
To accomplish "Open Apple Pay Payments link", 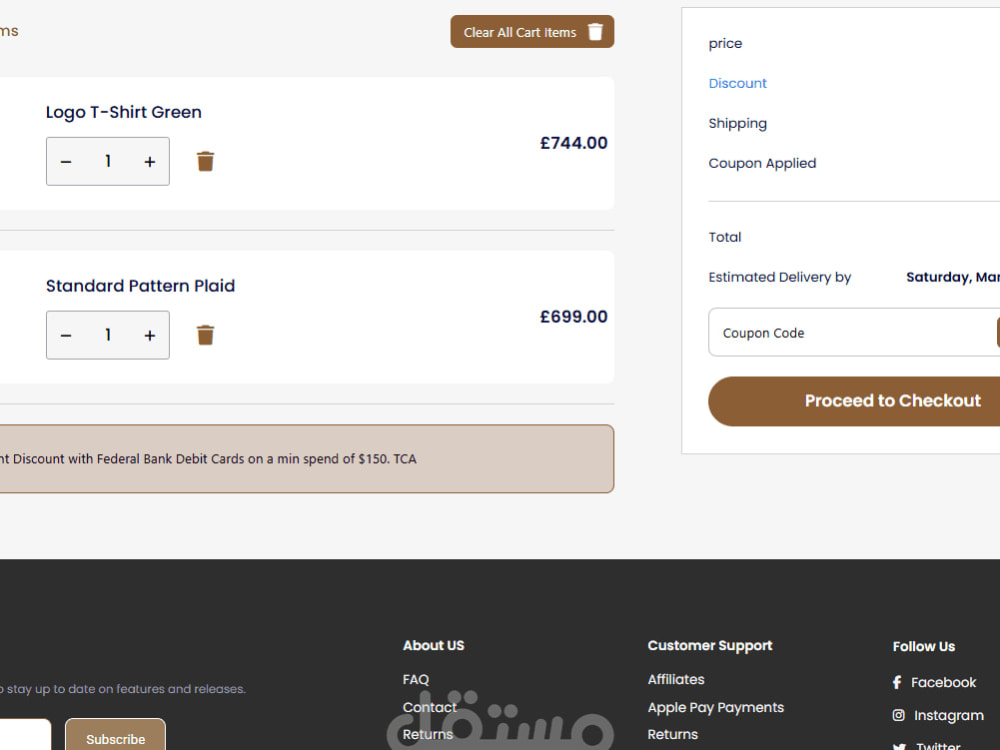I will pos(716,707).
